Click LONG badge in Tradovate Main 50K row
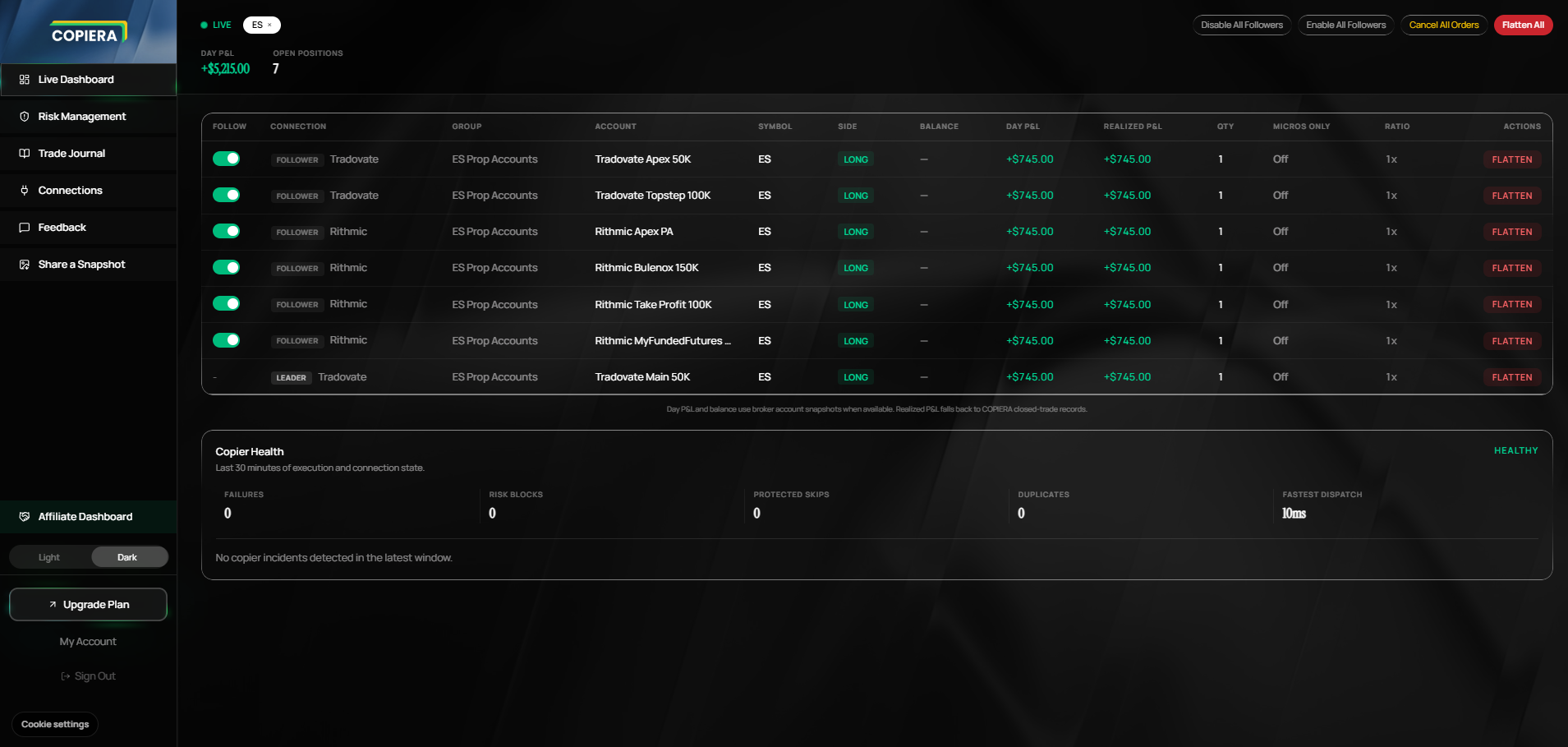The width and height of the screenshot is (1568, 747). click(855, 377)
